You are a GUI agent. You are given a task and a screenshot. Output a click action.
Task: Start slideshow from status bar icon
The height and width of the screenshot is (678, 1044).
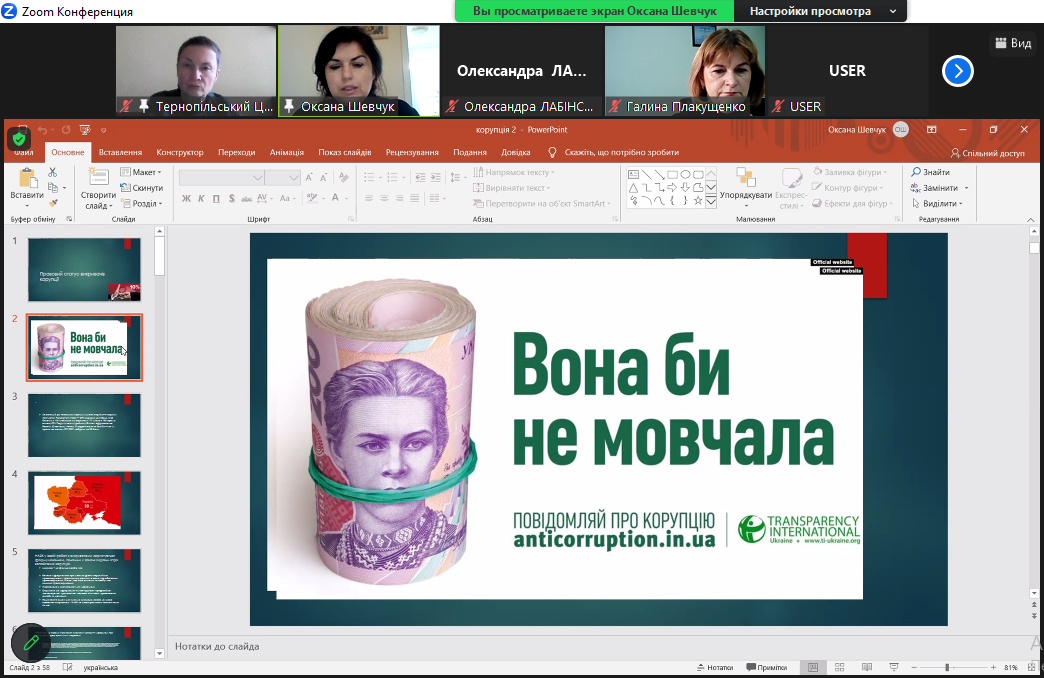[x=894, y=667]
